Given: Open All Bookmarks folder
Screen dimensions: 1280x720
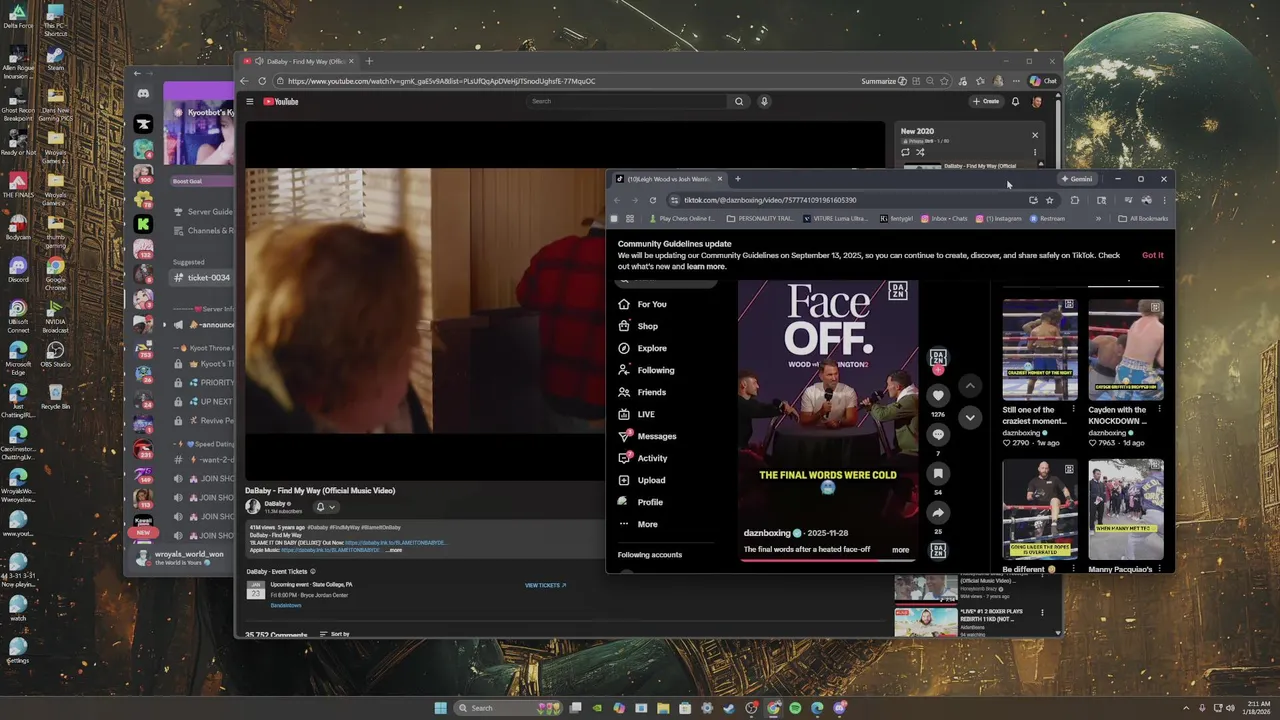Looking at the screenshot, I should coord(1143,218).
